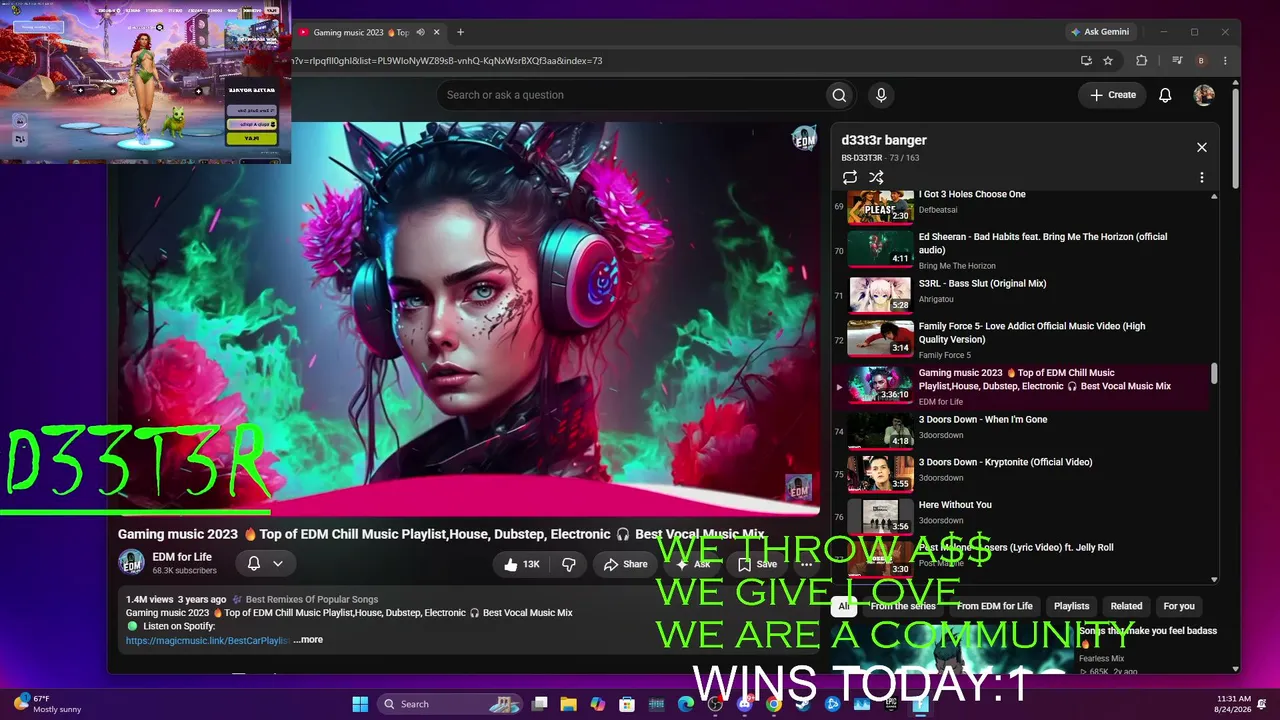Toggle shuffle for the d33t3r banger playlist

tap(876, 177)
